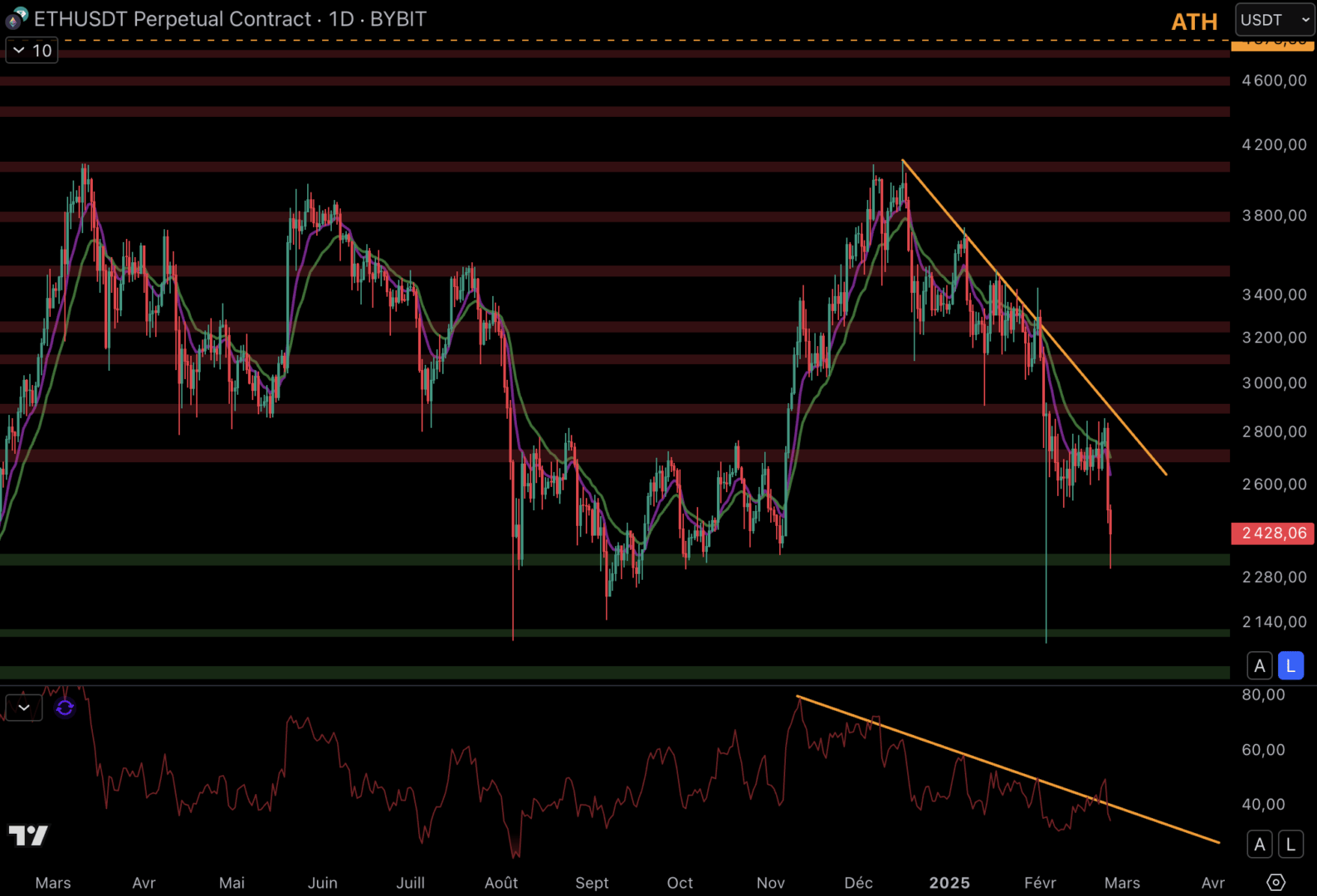1317x896 pixels.
Task: Click the 2 140,00 price scale label
Action: (x=1274, y=621)
